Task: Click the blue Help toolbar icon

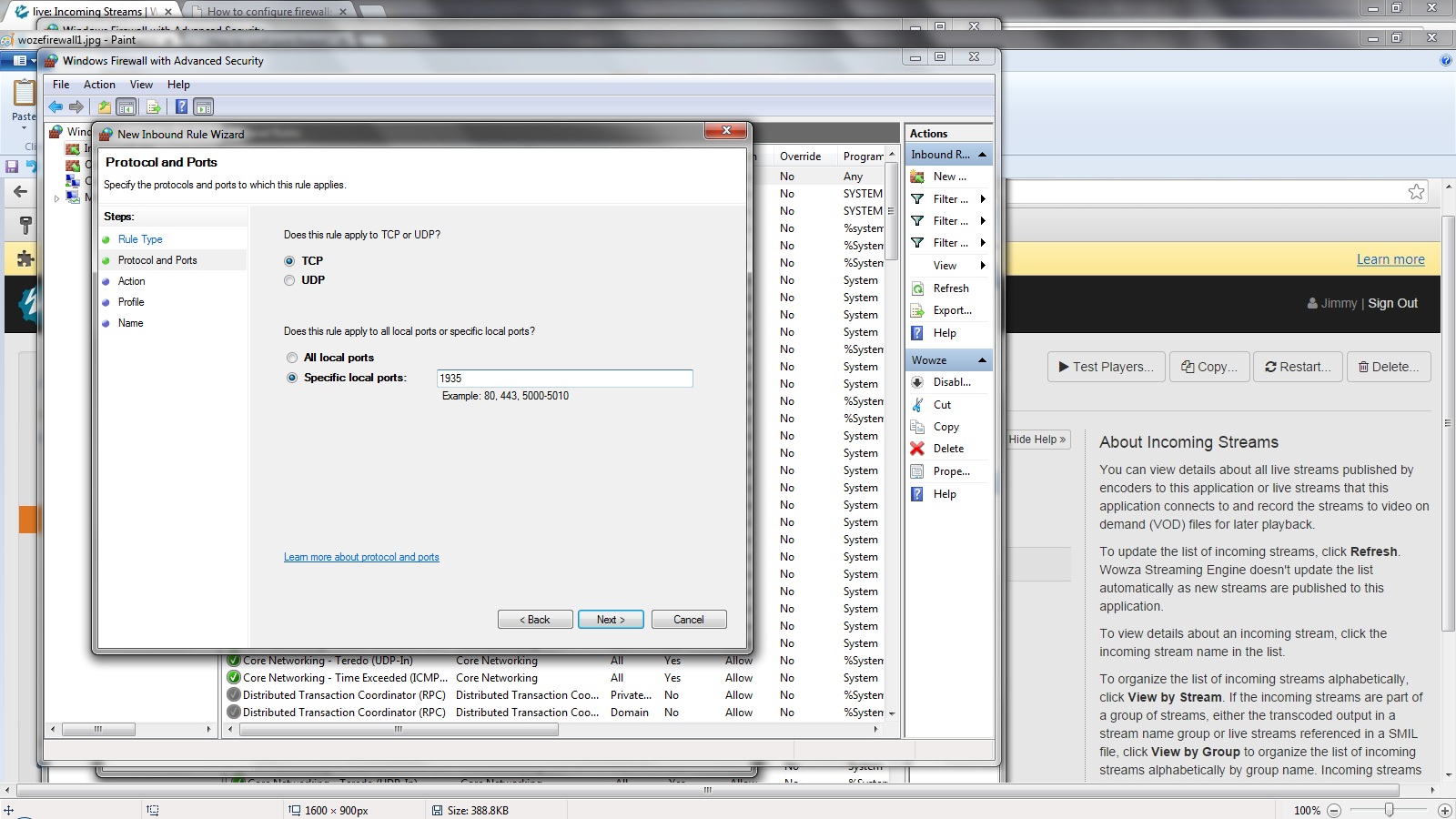Action: click(x=181, y=107)
